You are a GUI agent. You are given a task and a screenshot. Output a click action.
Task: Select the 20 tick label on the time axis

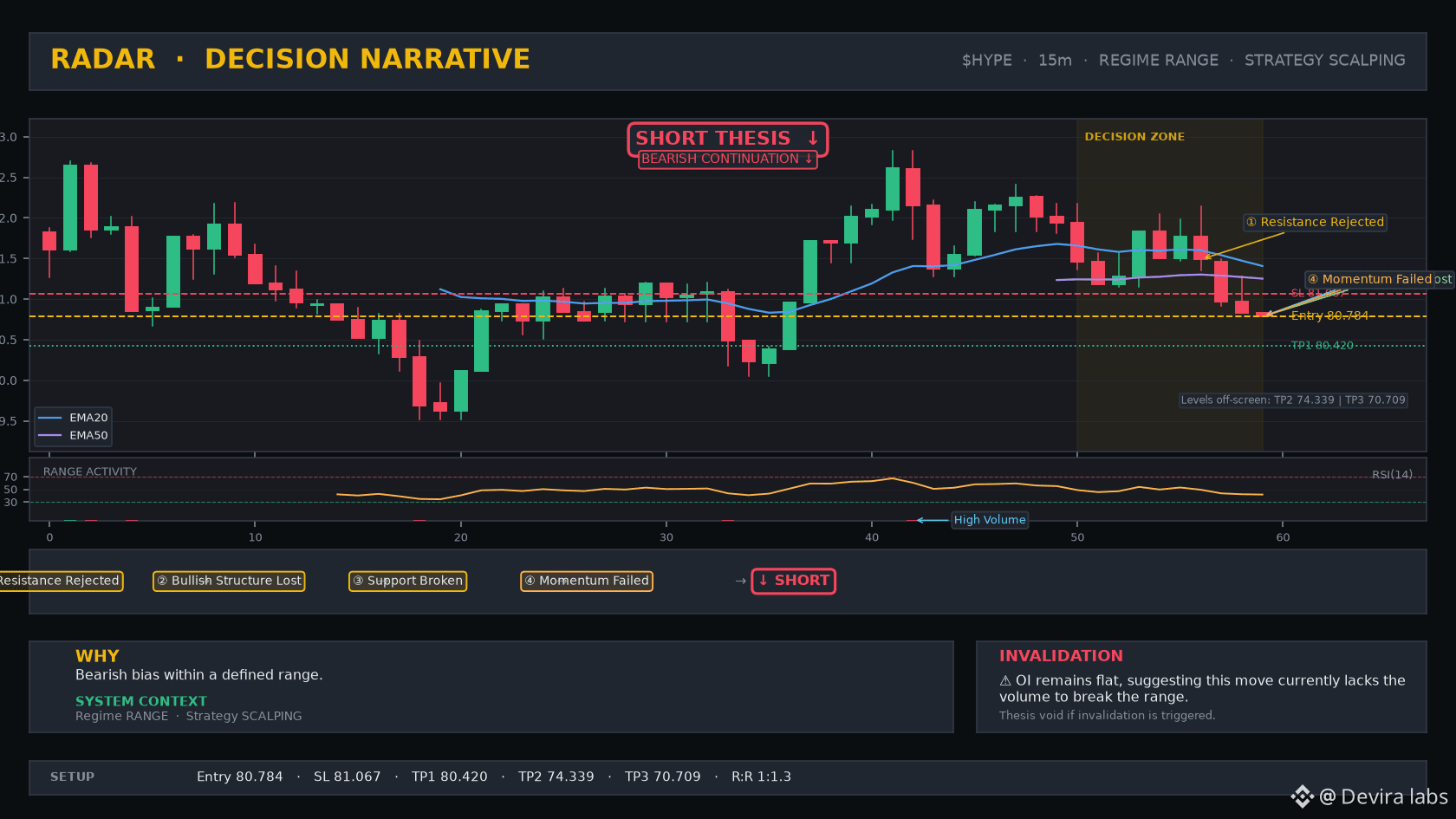[461, 537]
